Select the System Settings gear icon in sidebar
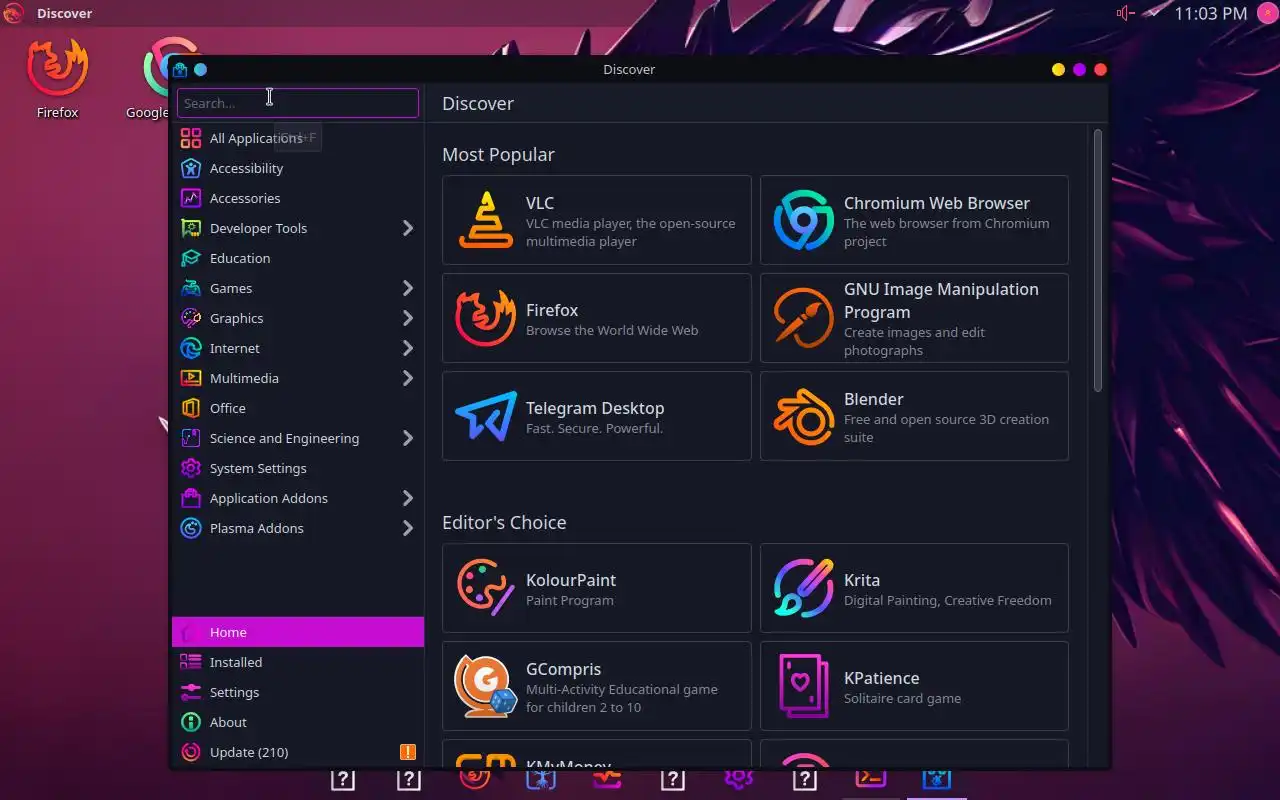Viewport: 1280px width, 800px height. tap(190, 468)
